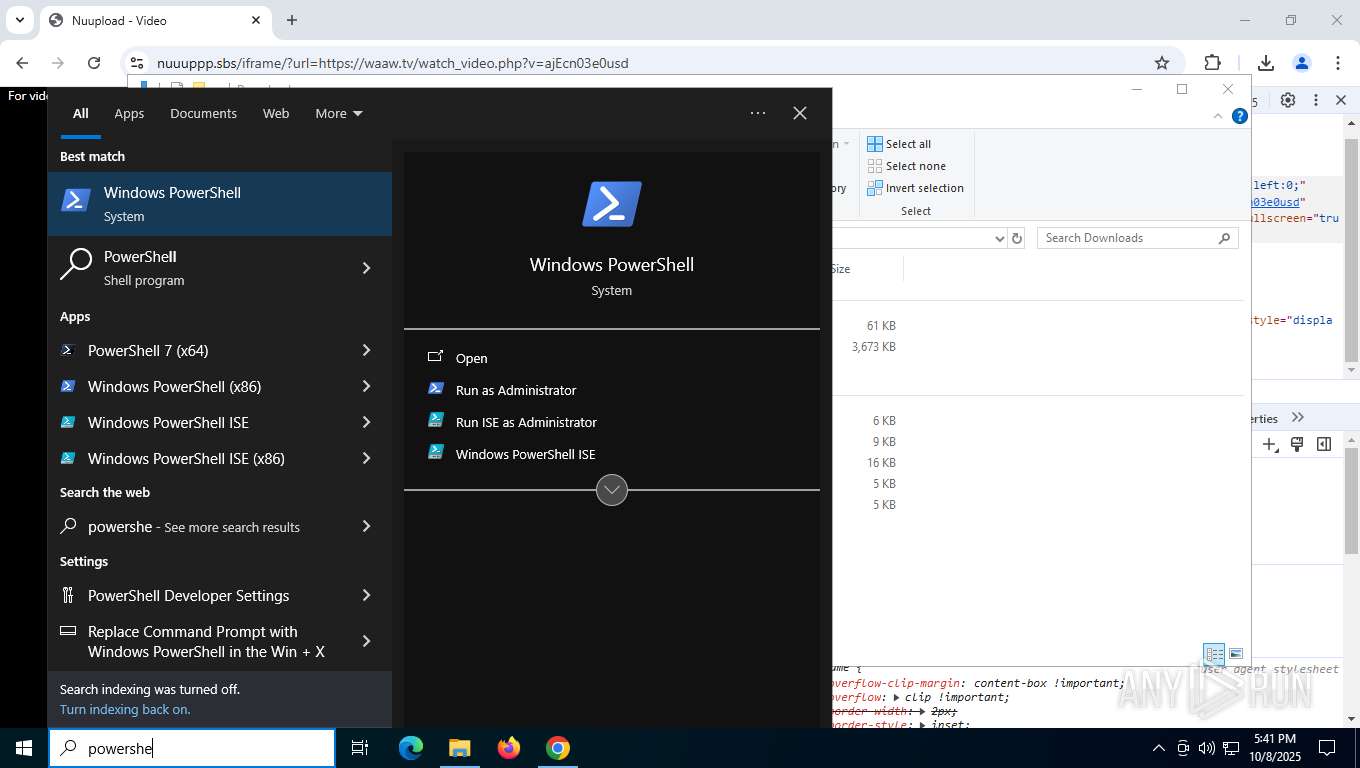1360x768 pixels.
Task: Click Select all in Explorer ribbon
Action: (899, 144)
